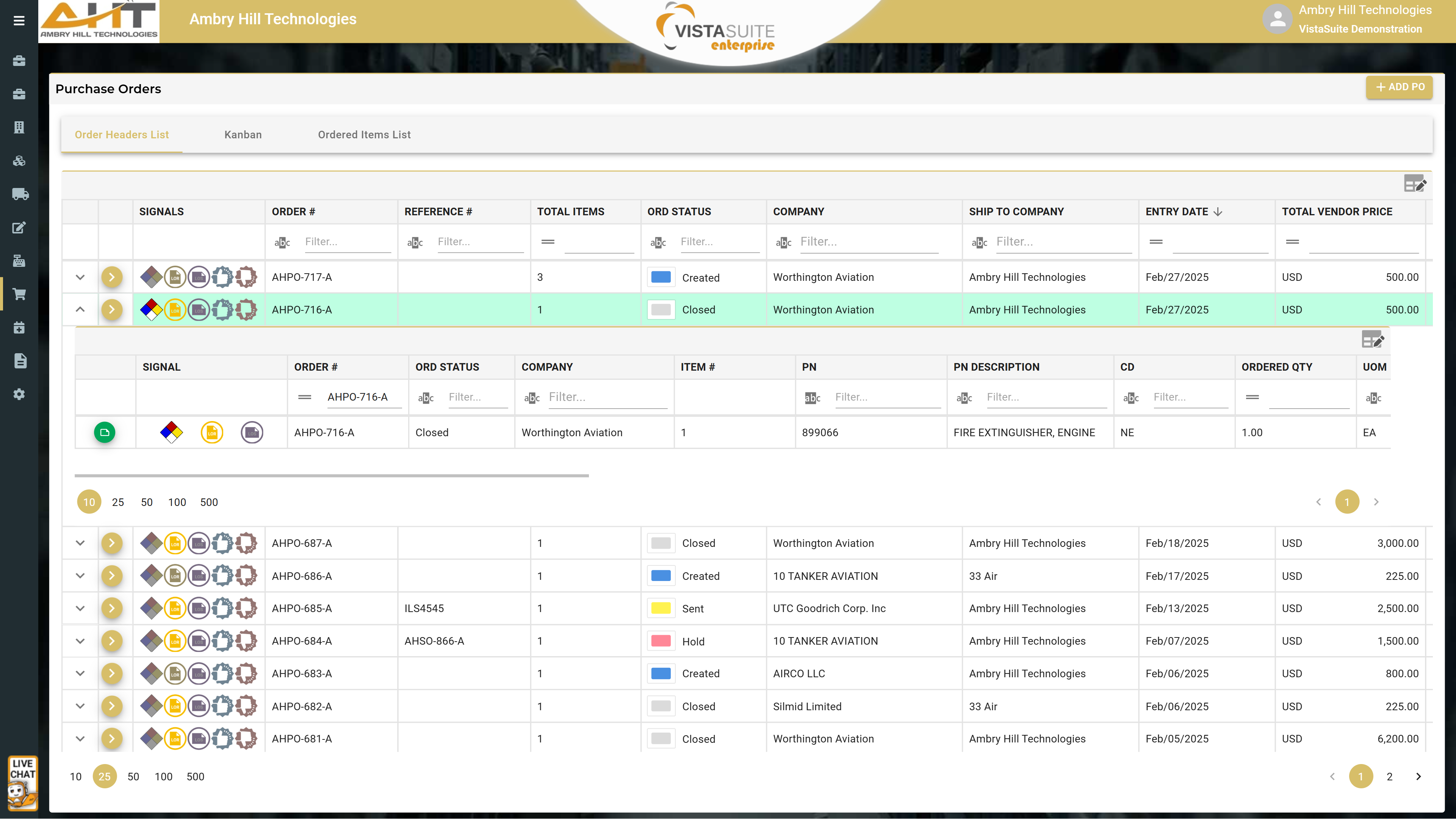This screenshot has width=1456, height=819.
Task: Click the truck shipping sidebar icon
Action: (x=20, y=194)
